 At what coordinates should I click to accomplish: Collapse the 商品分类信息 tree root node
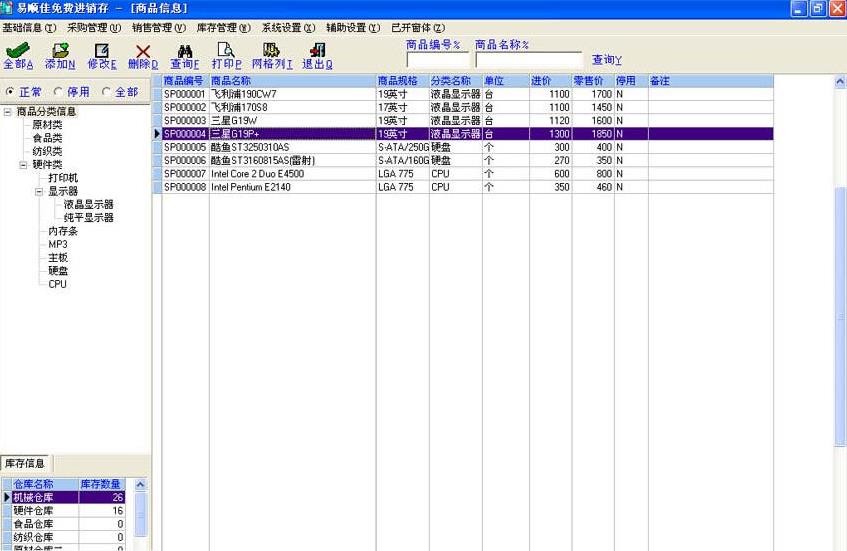pyautogui.click(x=8, y=112)
